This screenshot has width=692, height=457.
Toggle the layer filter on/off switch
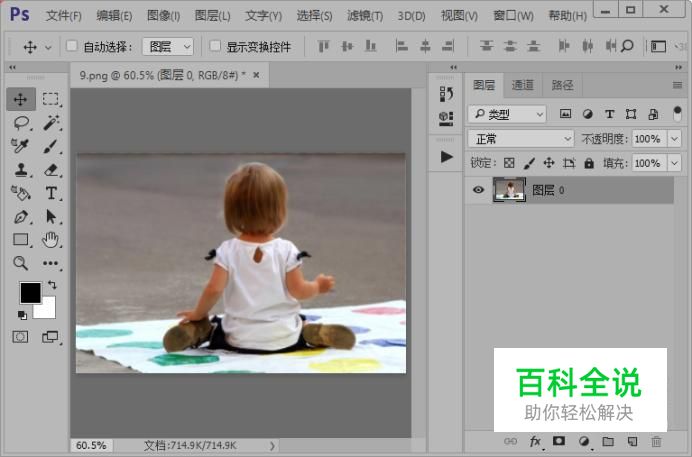[x=677, y=114]
